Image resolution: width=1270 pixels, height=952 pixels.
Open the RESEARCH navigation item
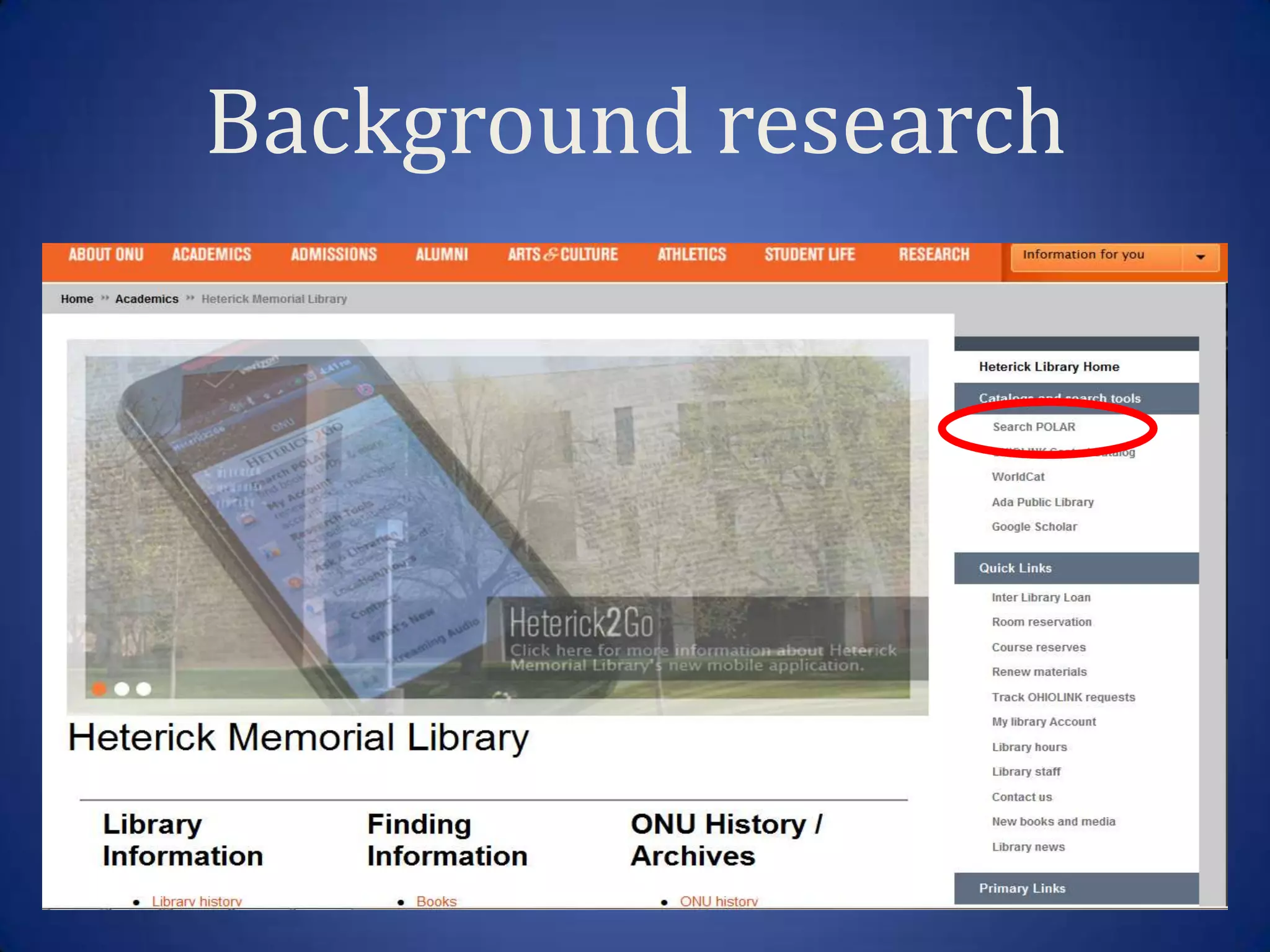[934, 255]
